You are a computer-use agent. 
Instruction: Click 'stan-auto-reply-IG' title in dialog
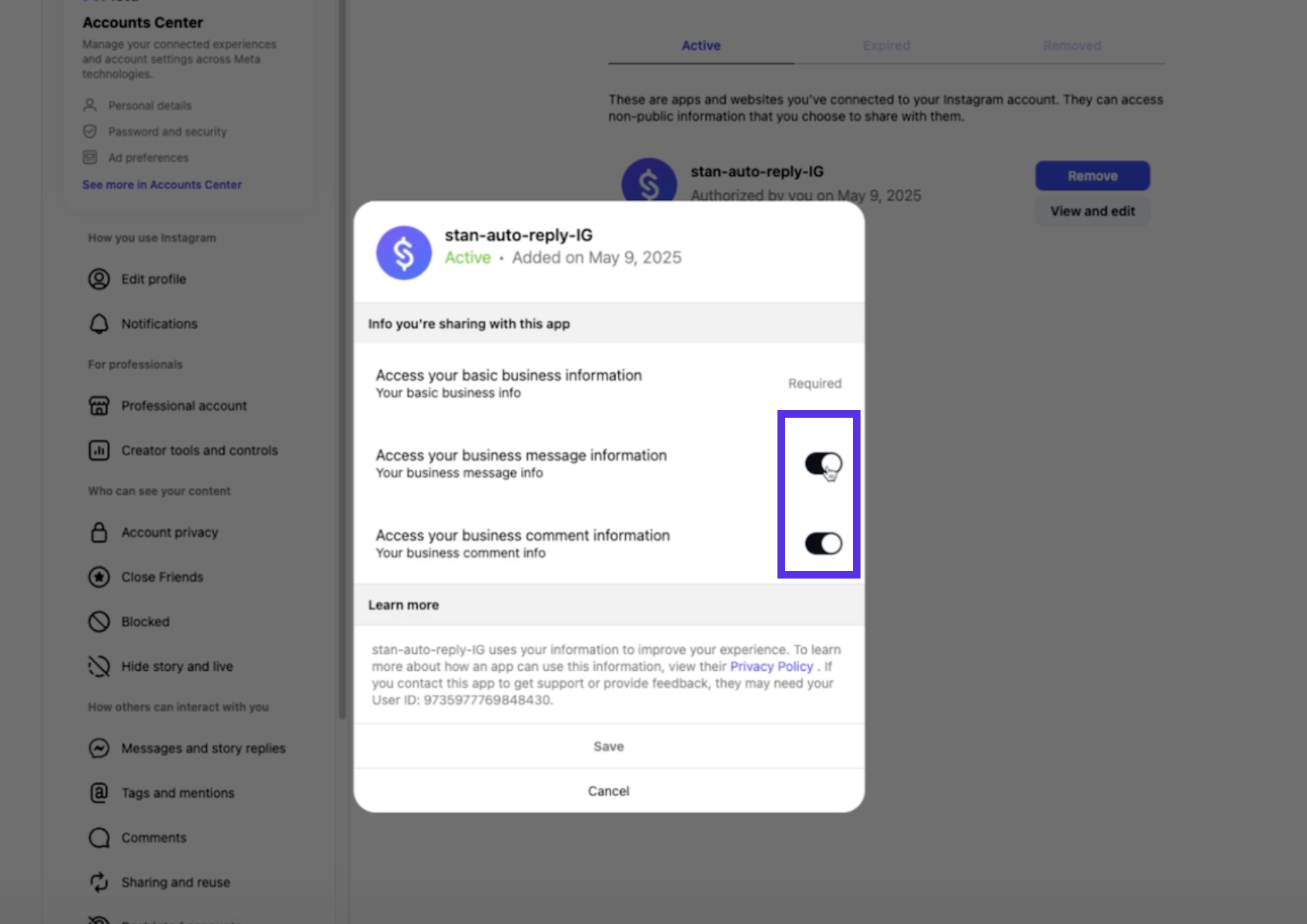tap(519, 235)
